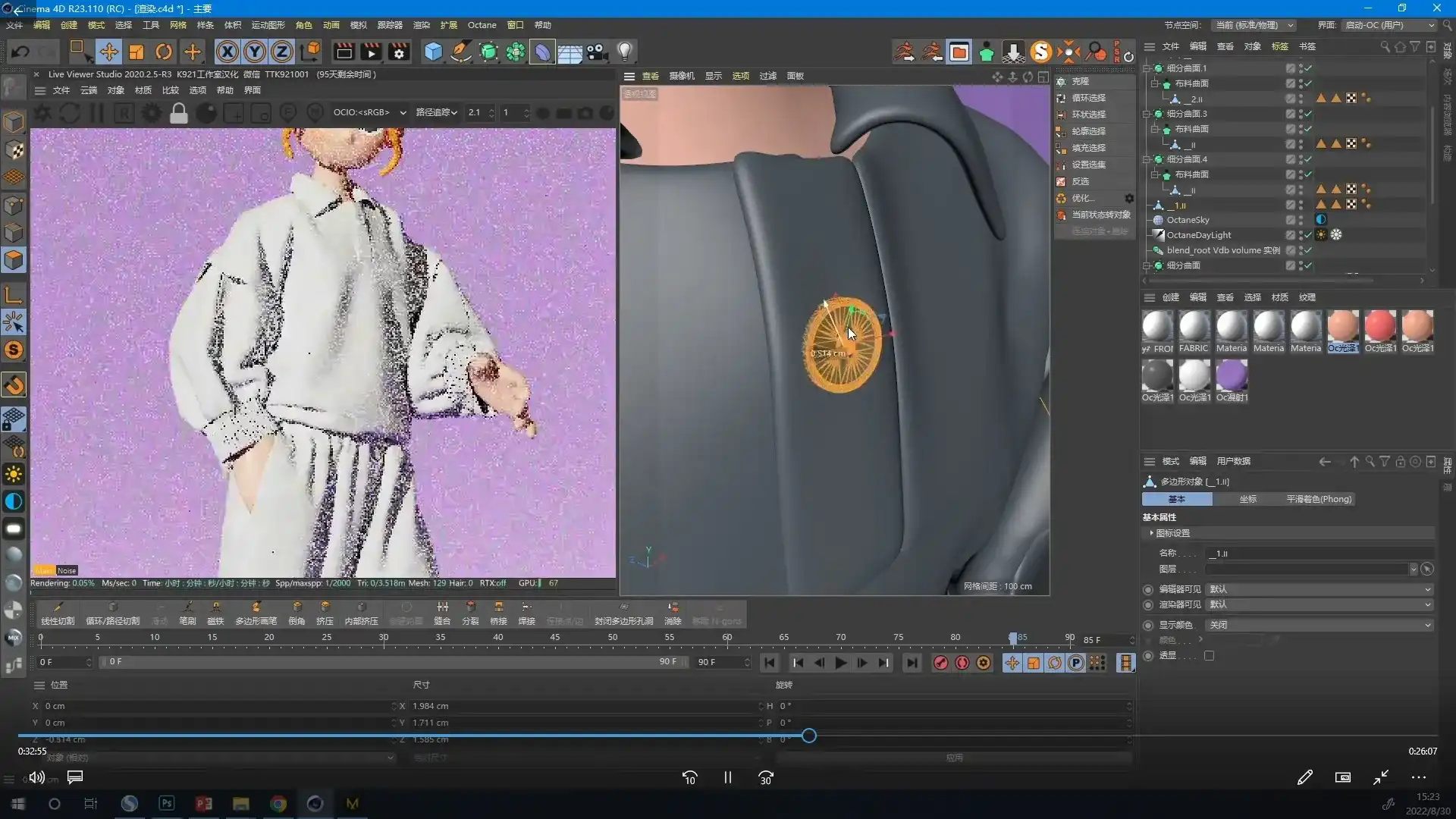Click the Scale tool icon
This screenshot has height=819, width=1456.
tap(136, 52)
